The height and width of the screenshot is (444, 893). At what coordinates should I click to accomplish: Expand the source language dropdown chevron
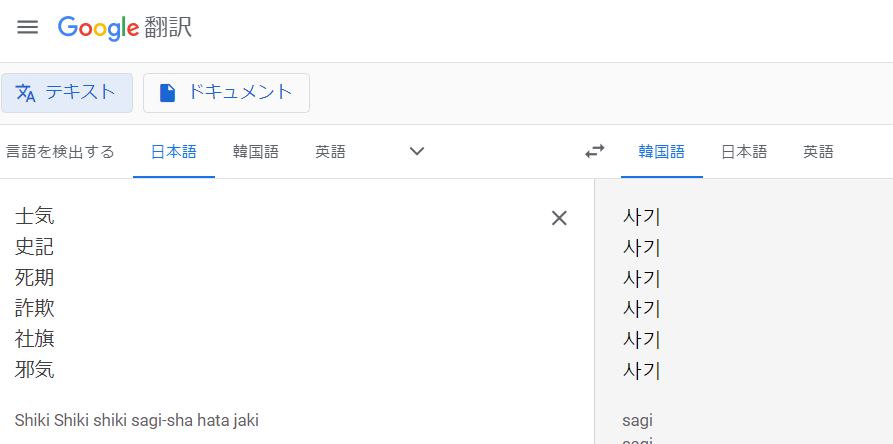(x=417, y=151)
